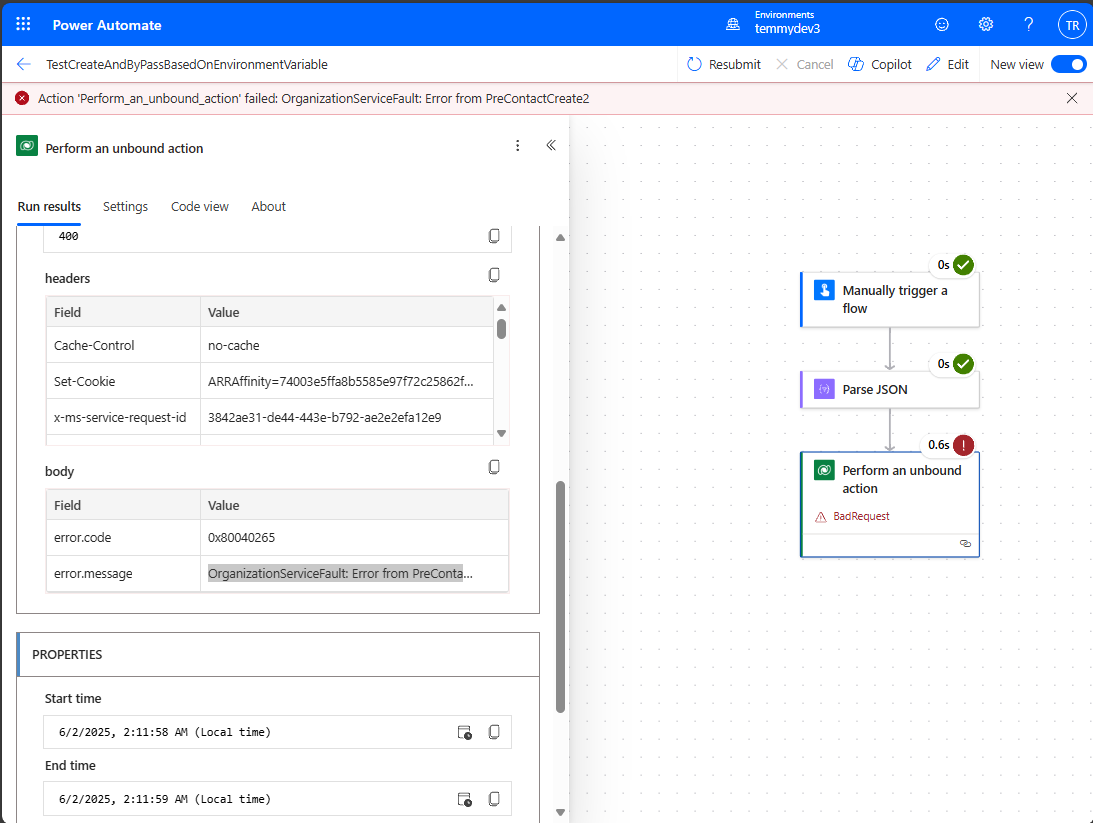The image size is (1093, 823).
Task: Click the panel scroll down arrow
Action: click(x=560, y=812)
